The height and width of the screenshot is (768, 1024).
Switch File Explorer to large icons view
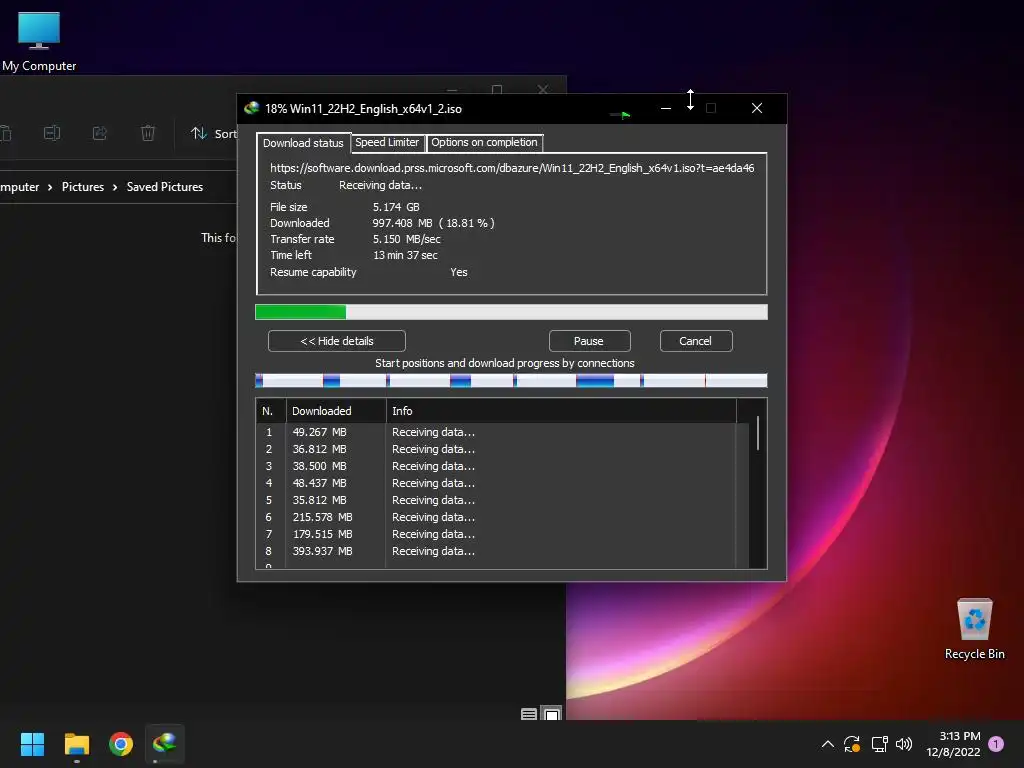552,714
